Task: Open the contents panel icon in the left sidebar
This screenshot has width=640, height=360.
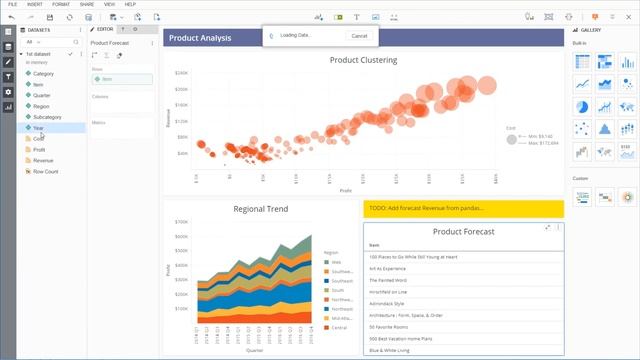Action: [8, 32]
